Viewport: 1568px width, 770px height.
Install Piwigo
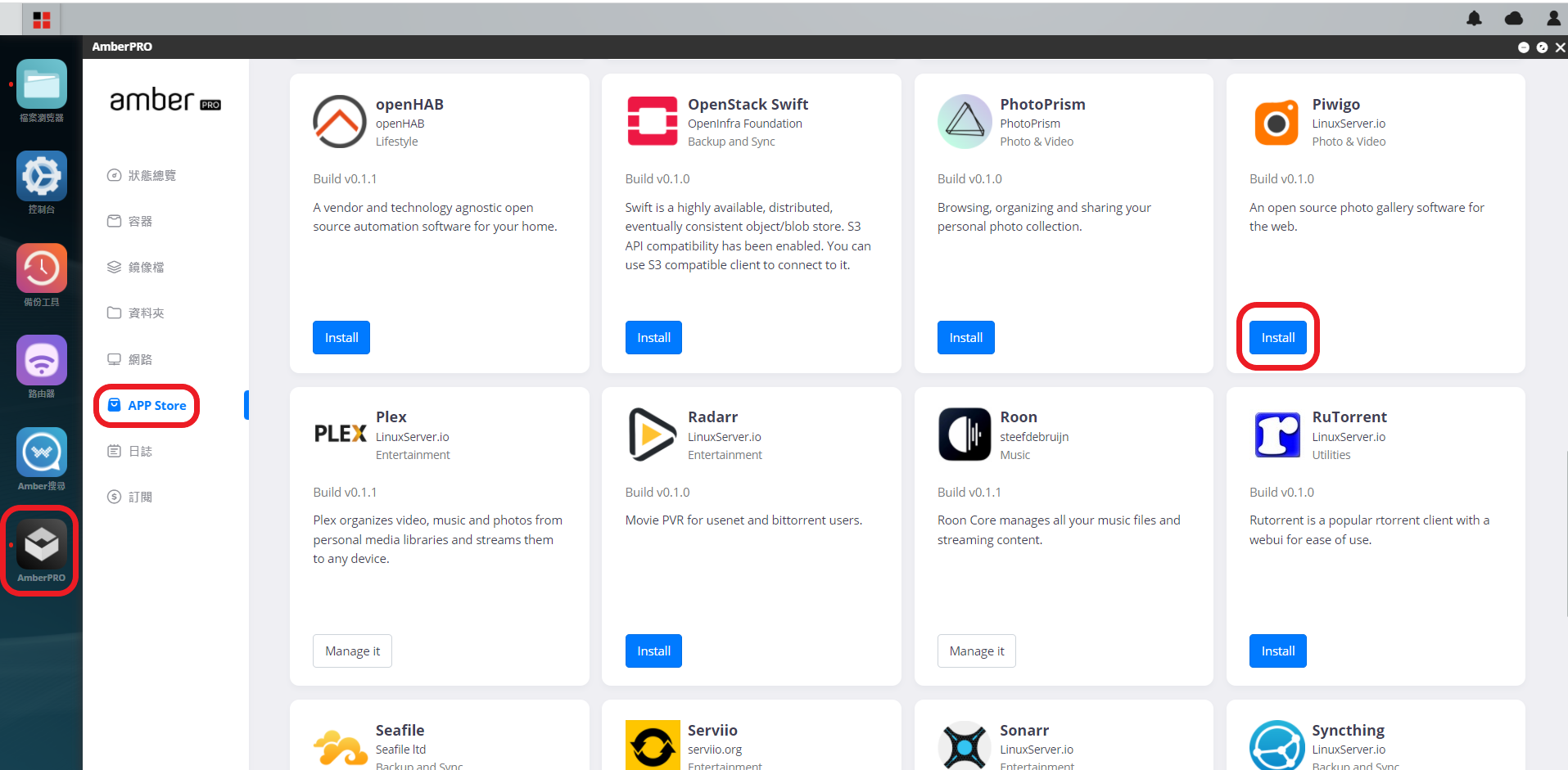click(x=1278, y=338)
